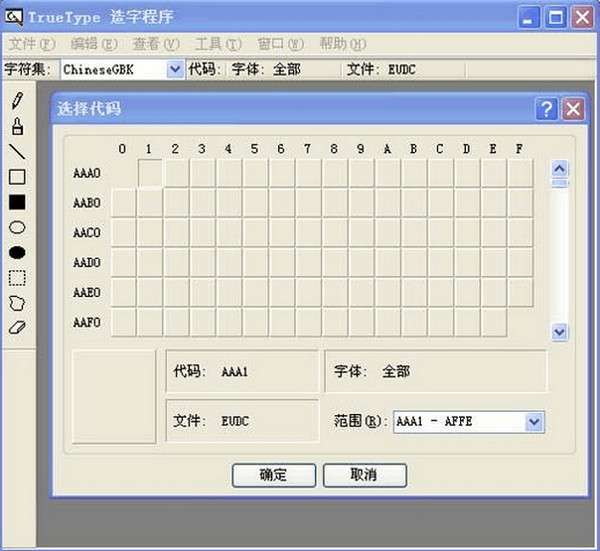
Task: Open the 文件(F) menu
Action: pos(32,44)
